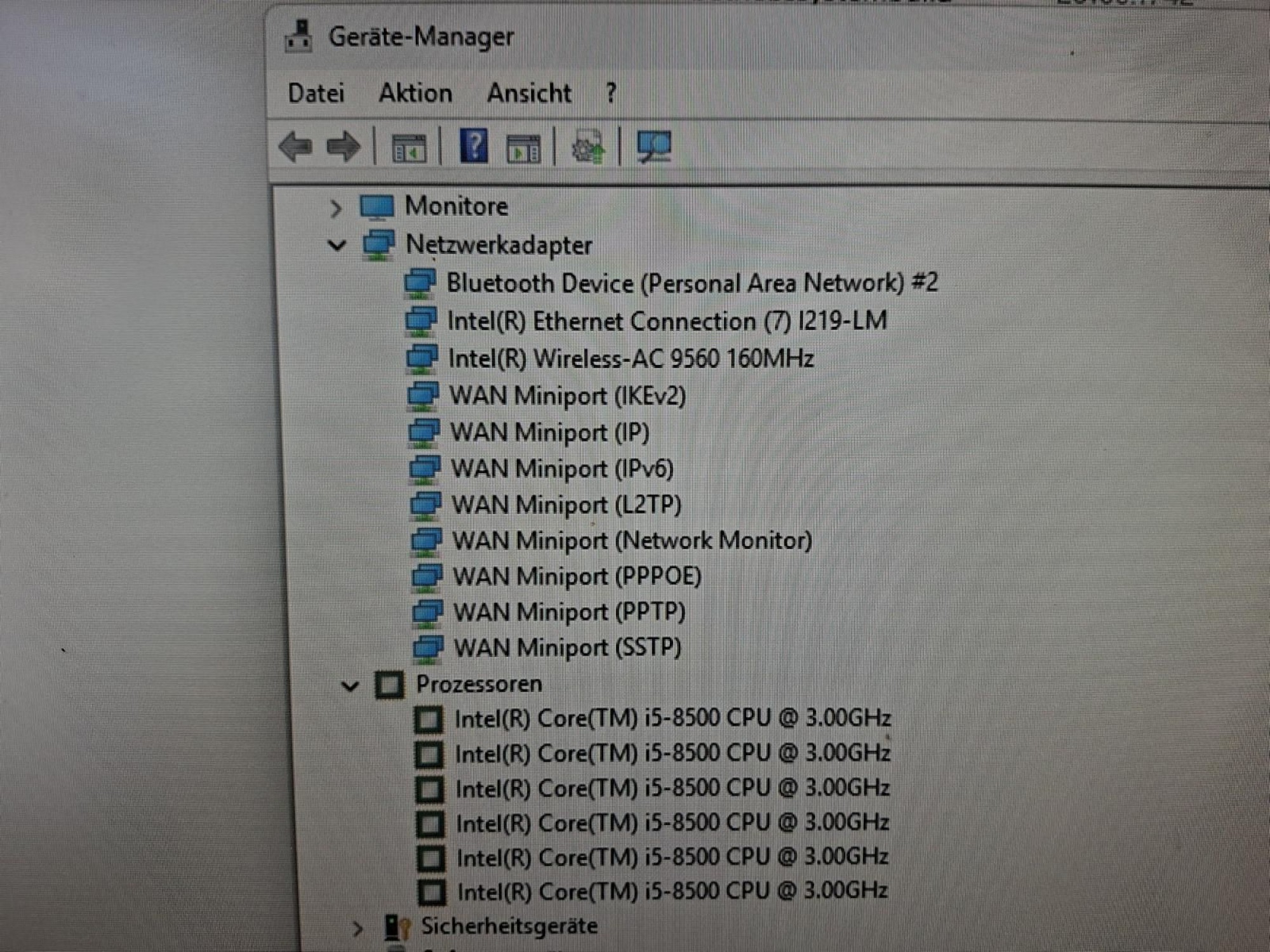This screenshot has height=952, width=1270.
Task: Open the Ansicht menu
Action: coord(528,93)
